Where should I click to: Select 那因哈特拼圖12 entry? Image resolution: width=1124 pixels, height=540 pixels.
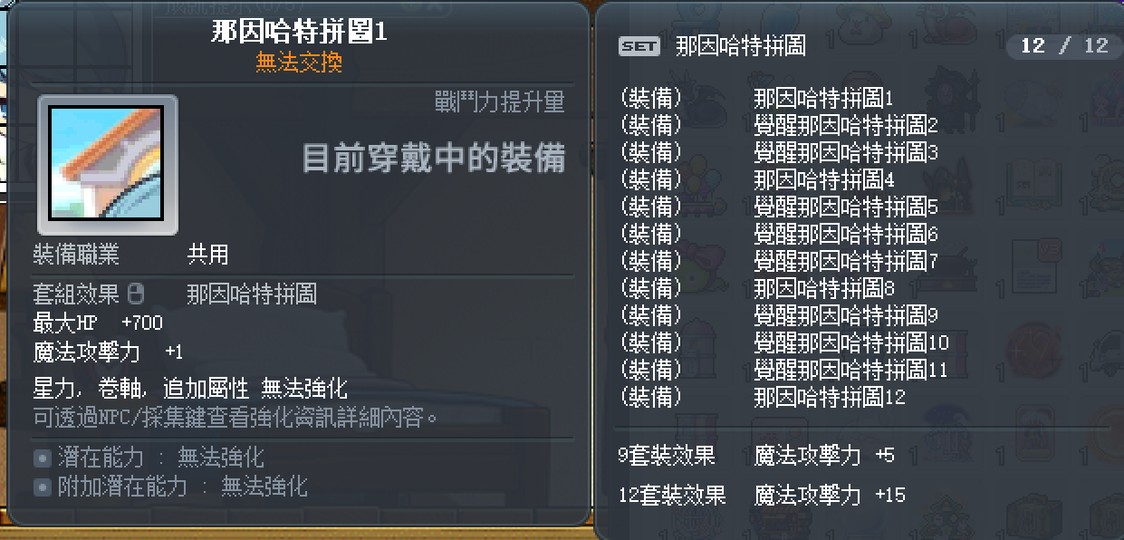(829, 397)
